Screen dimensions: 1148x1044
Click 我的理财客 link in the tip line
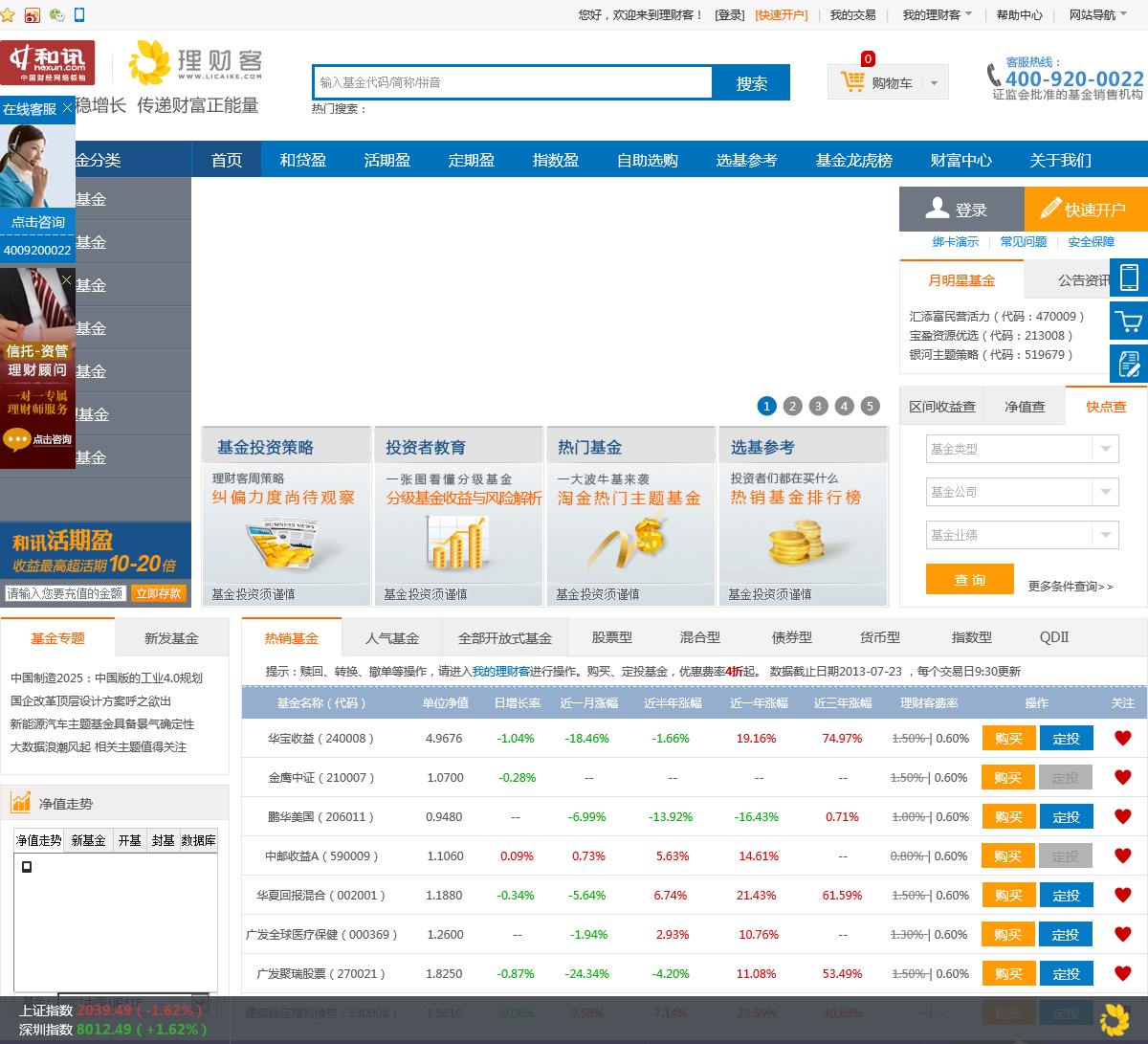(x=500, y=672)
